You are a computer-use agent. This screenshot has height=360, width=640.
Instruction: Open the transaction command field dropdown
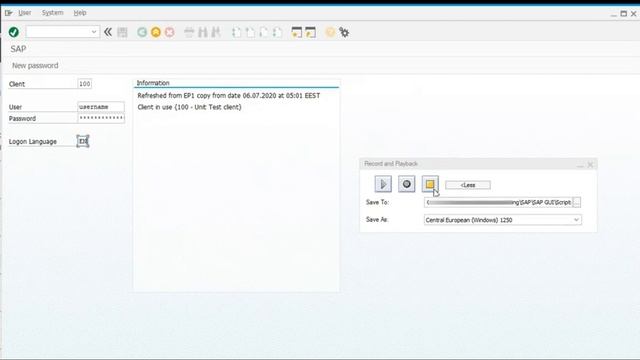tap(94, 32)
